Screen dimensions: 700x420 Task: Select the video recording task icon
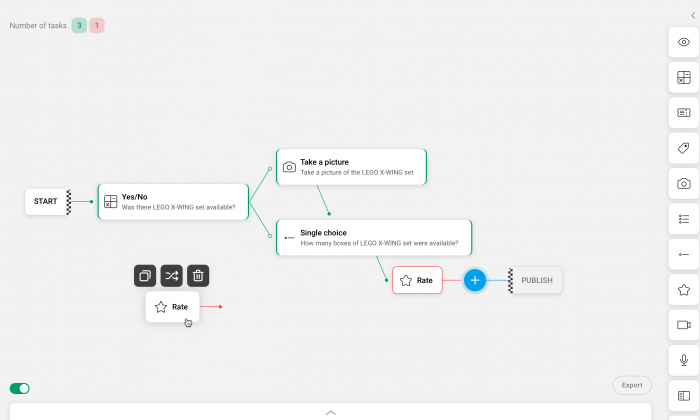click(x=683, y=325)
